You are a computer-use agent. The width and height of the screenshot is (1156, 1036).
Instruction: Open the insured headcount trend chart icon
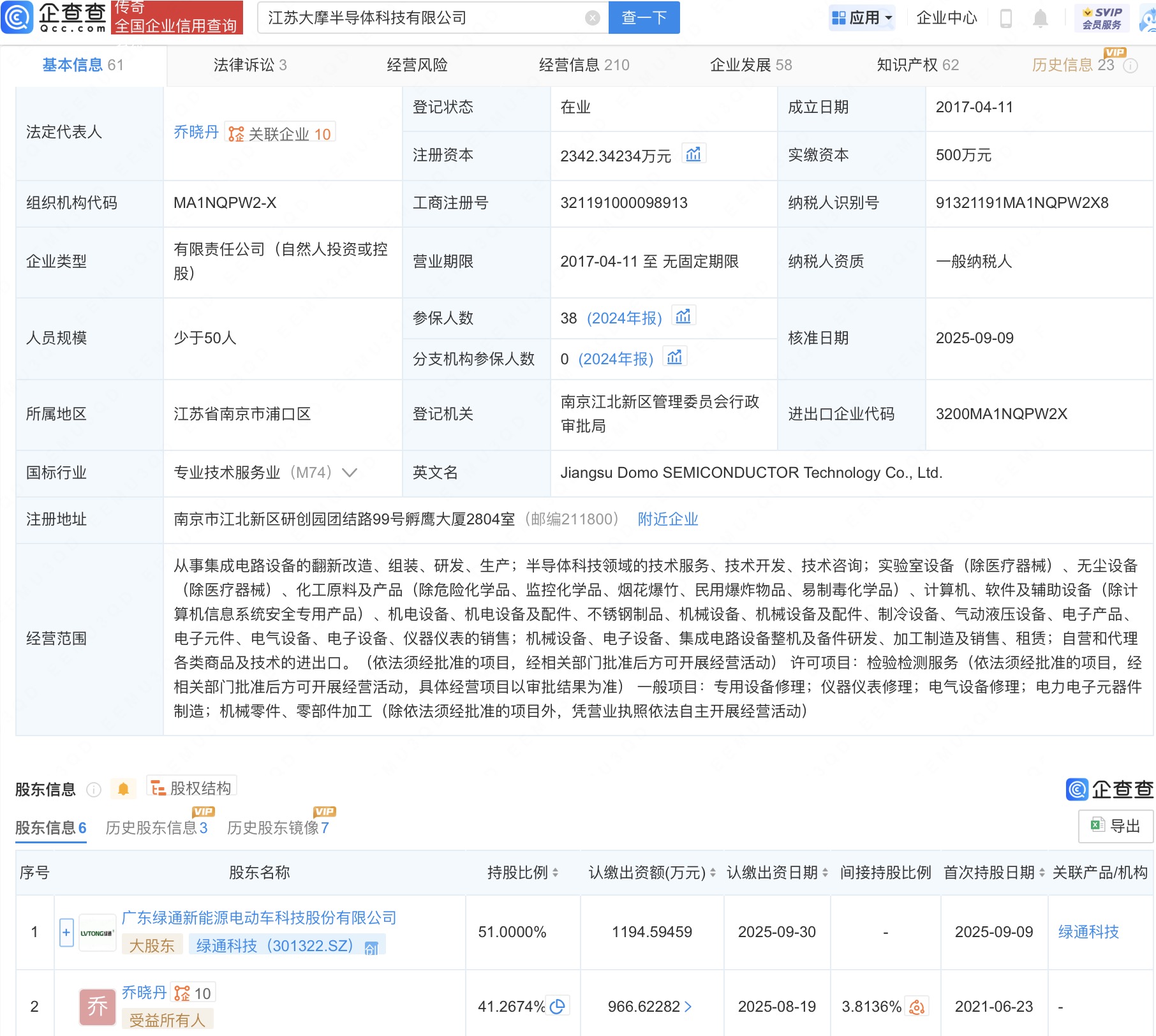click(x=683, y=317)
